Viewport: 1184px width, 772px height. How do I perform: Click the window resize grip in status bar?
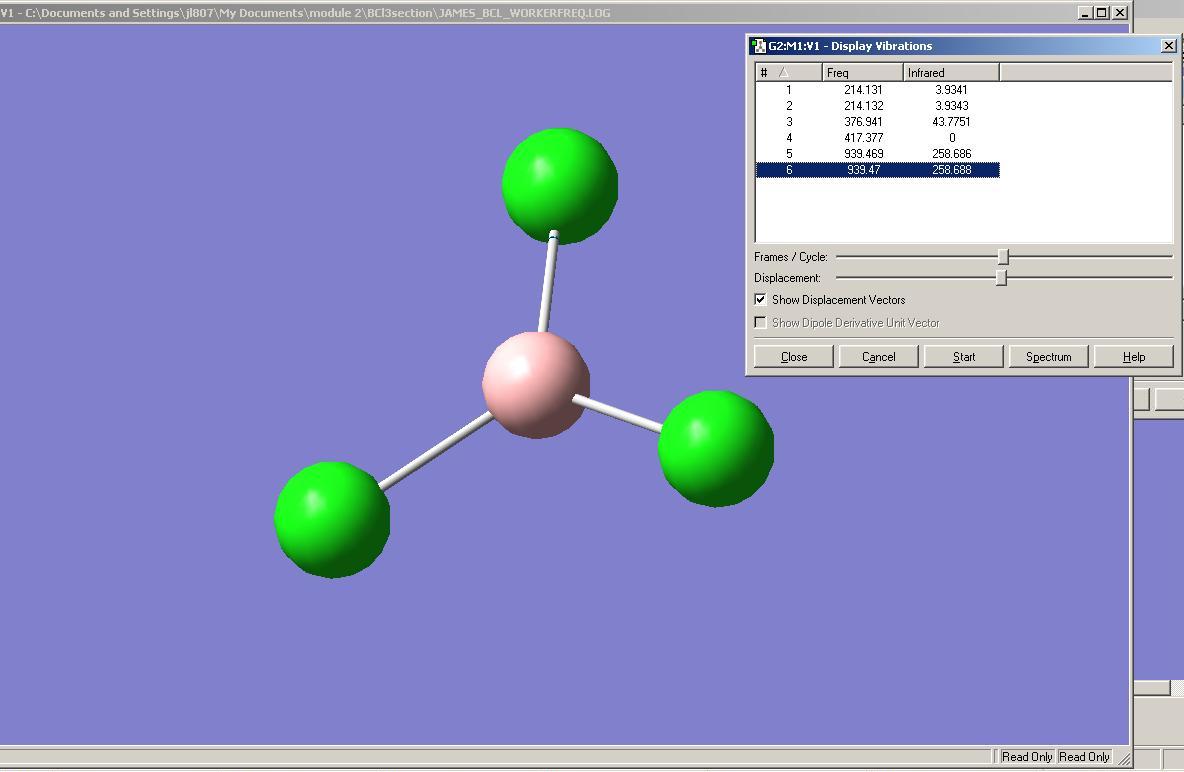pyautogui.click(x=1124, y=758)
